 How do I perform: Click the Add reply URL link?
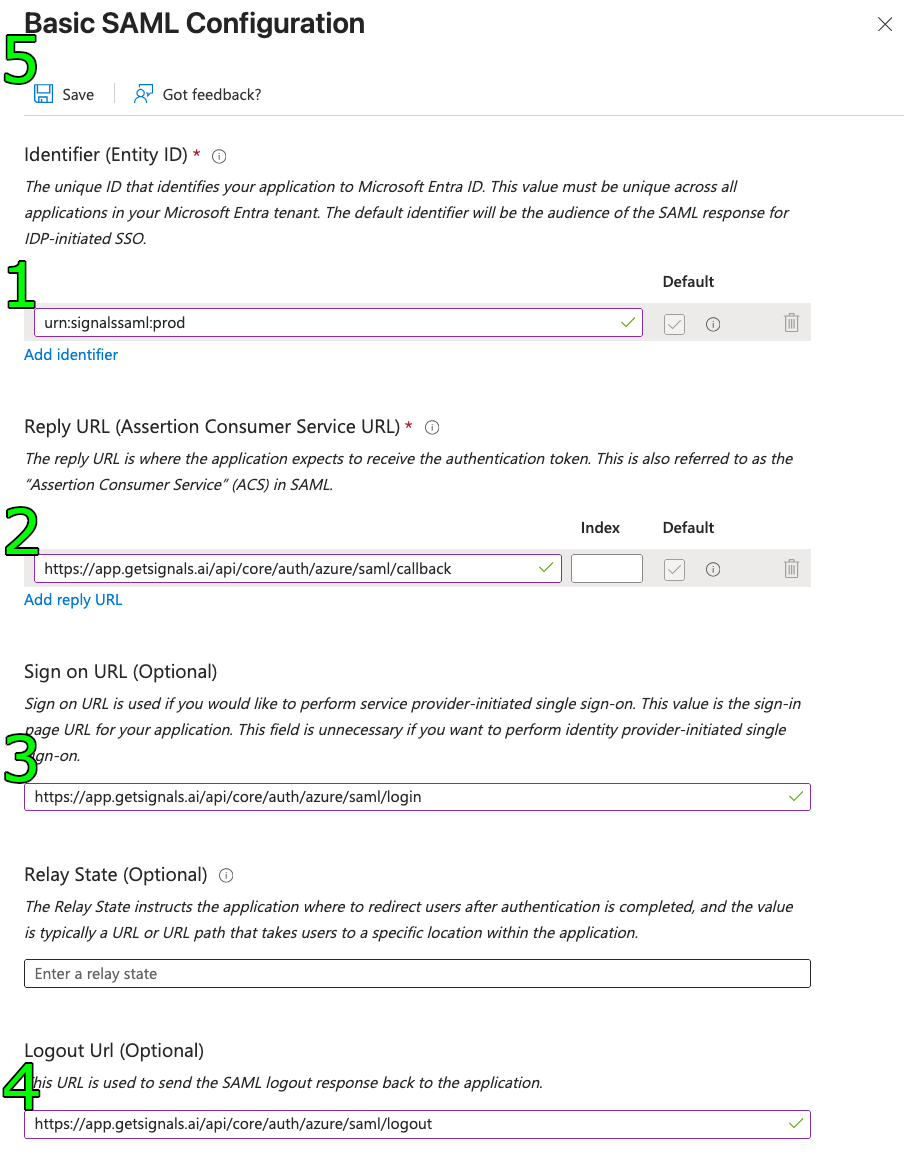pyautogui.click(x=73, y=599)
